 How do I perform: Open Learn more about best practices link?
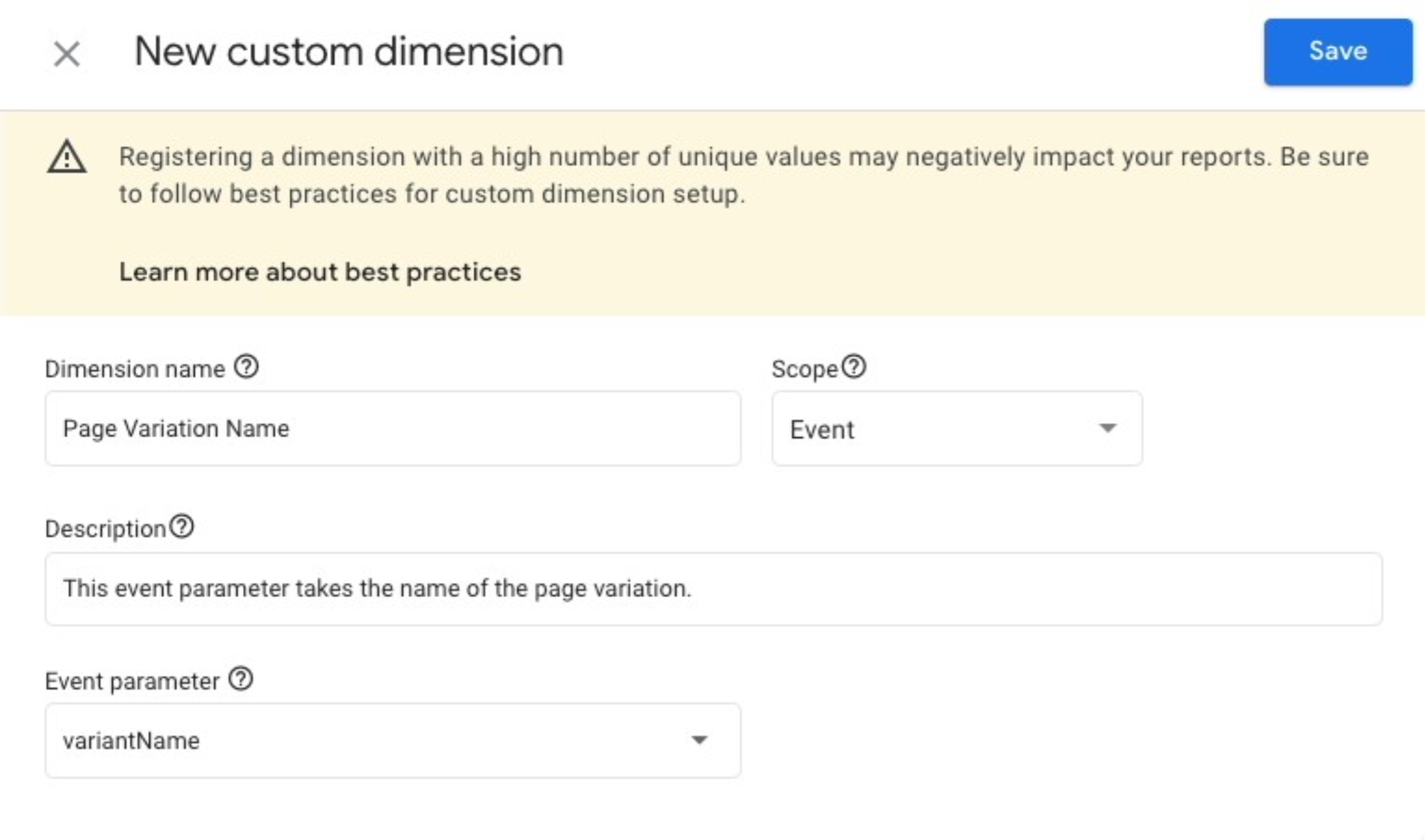320,272
